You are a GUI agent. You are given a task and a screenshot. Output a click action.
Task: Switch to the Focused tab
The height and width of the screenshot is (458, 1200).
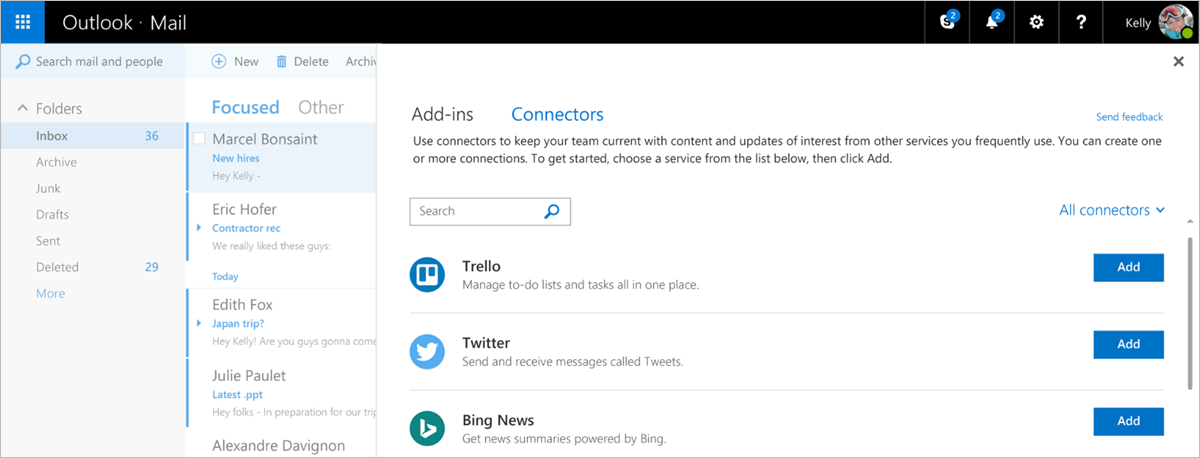[x=246, y=107]
